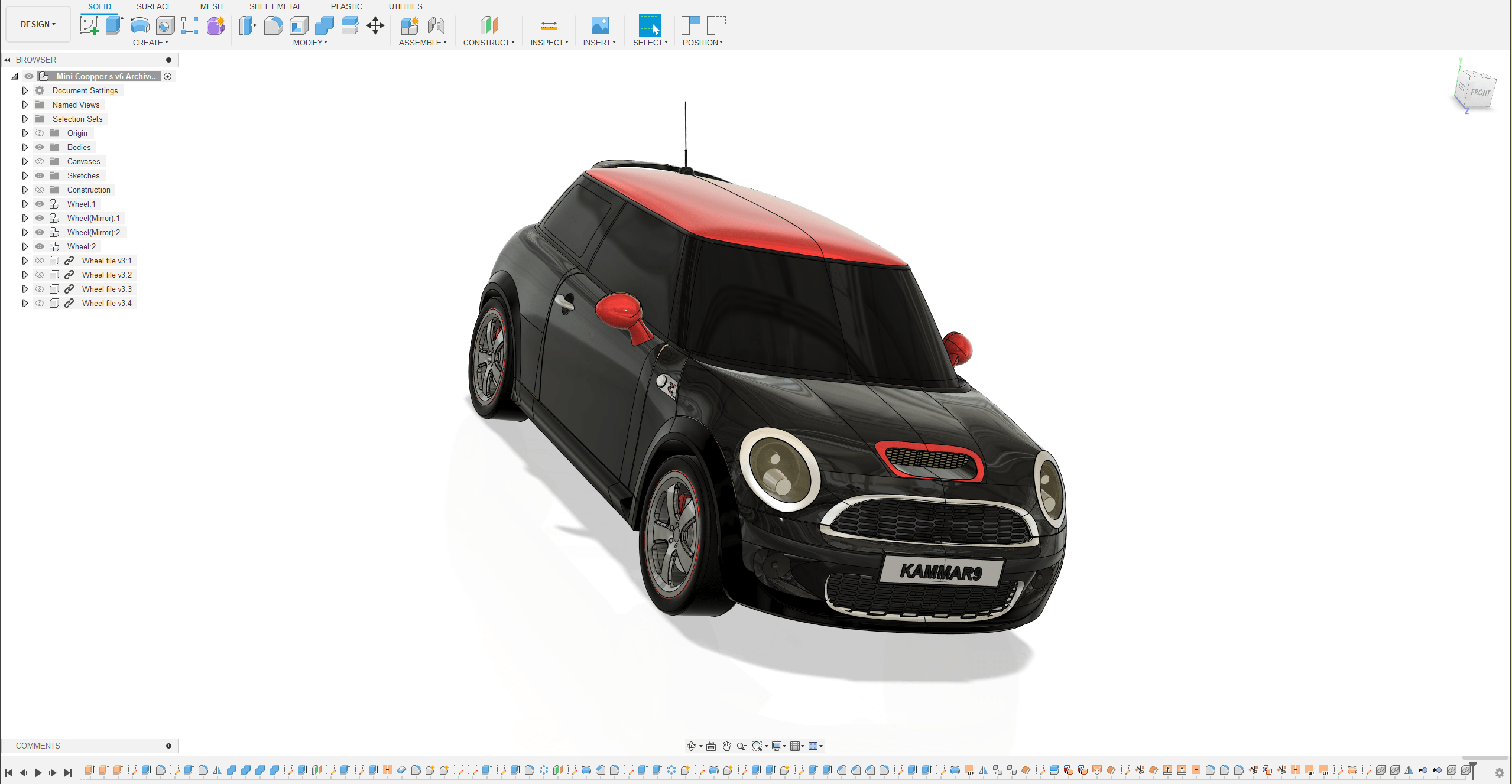1512x784 pixels.
Task: Select the Pan hand tool
Action: click(x=726, y=746)
